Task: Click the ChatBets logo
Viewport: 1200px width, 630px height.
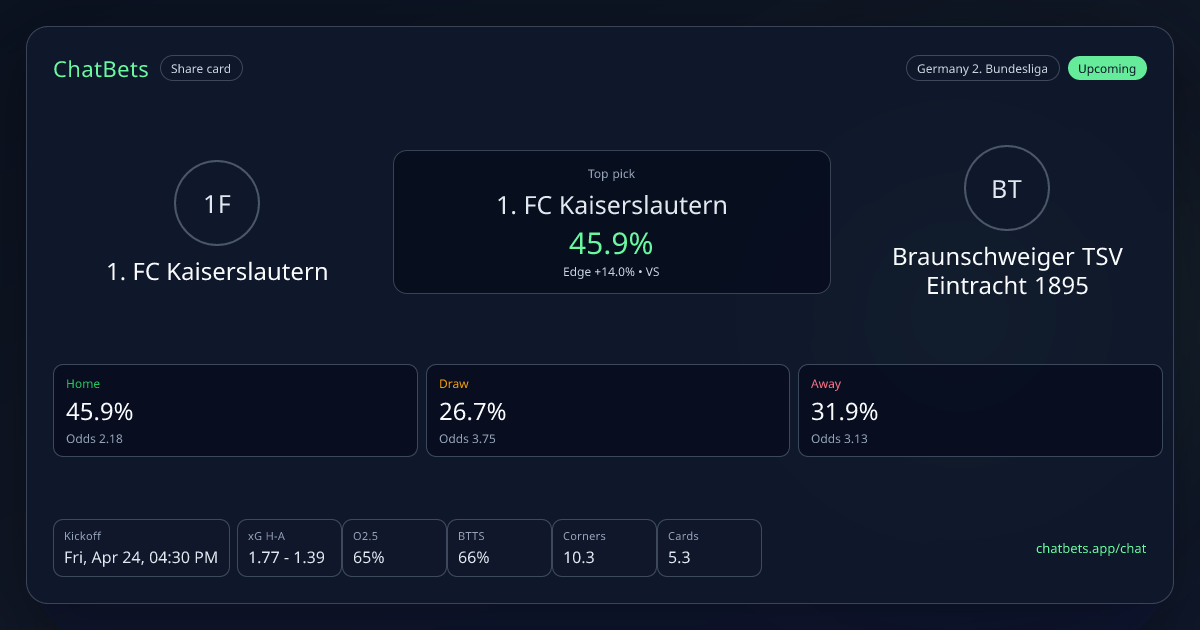Action: point(101,69)
